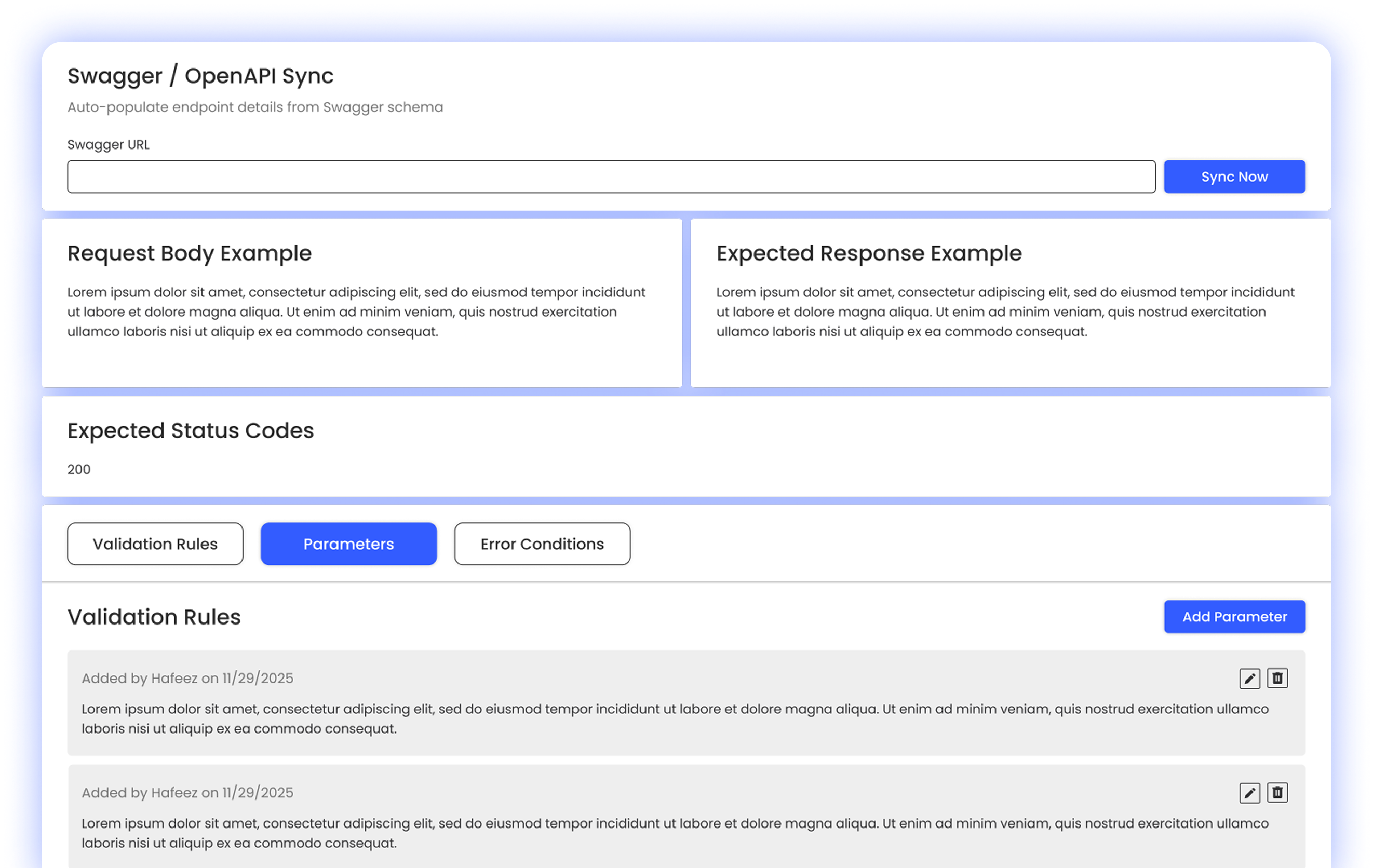Click the second 'Added by Hafeez on 11/29/2025' line

point(187,793)
